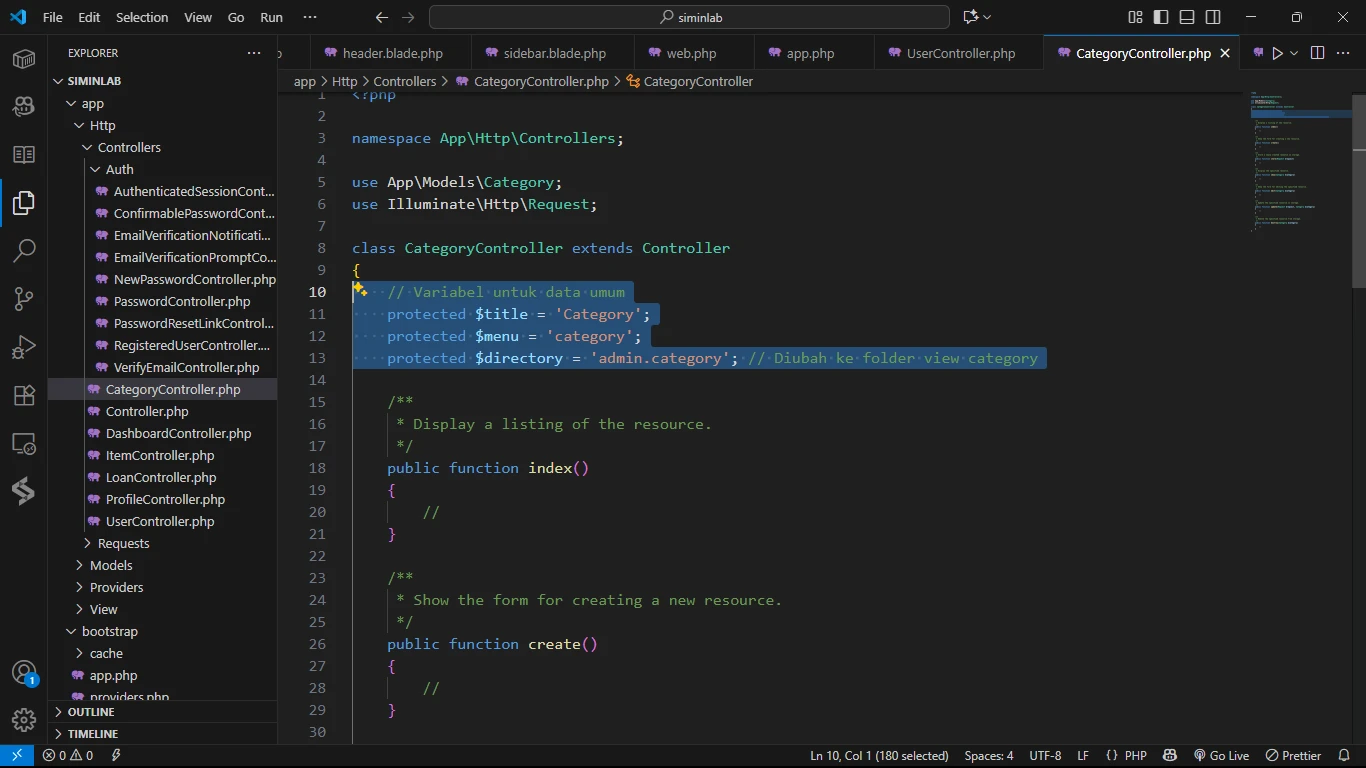Expand the OUTLINE section

[x=91, y=712]
